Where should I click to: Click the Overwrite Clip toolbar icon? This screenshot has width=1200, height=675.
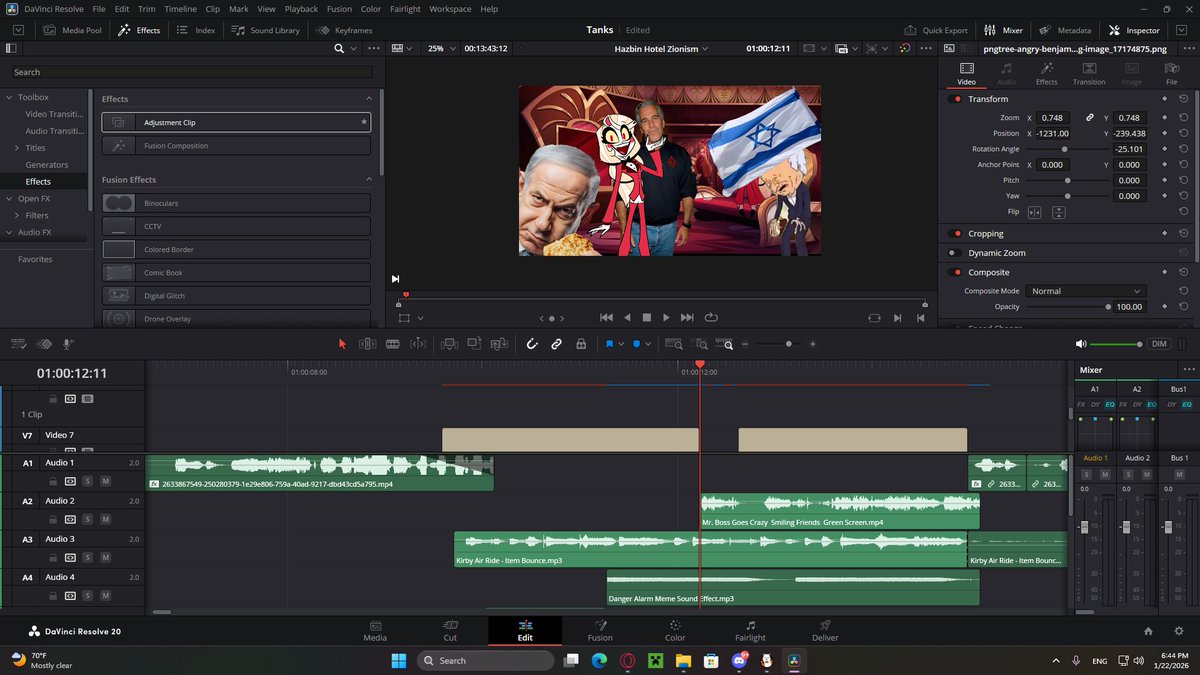474,344
